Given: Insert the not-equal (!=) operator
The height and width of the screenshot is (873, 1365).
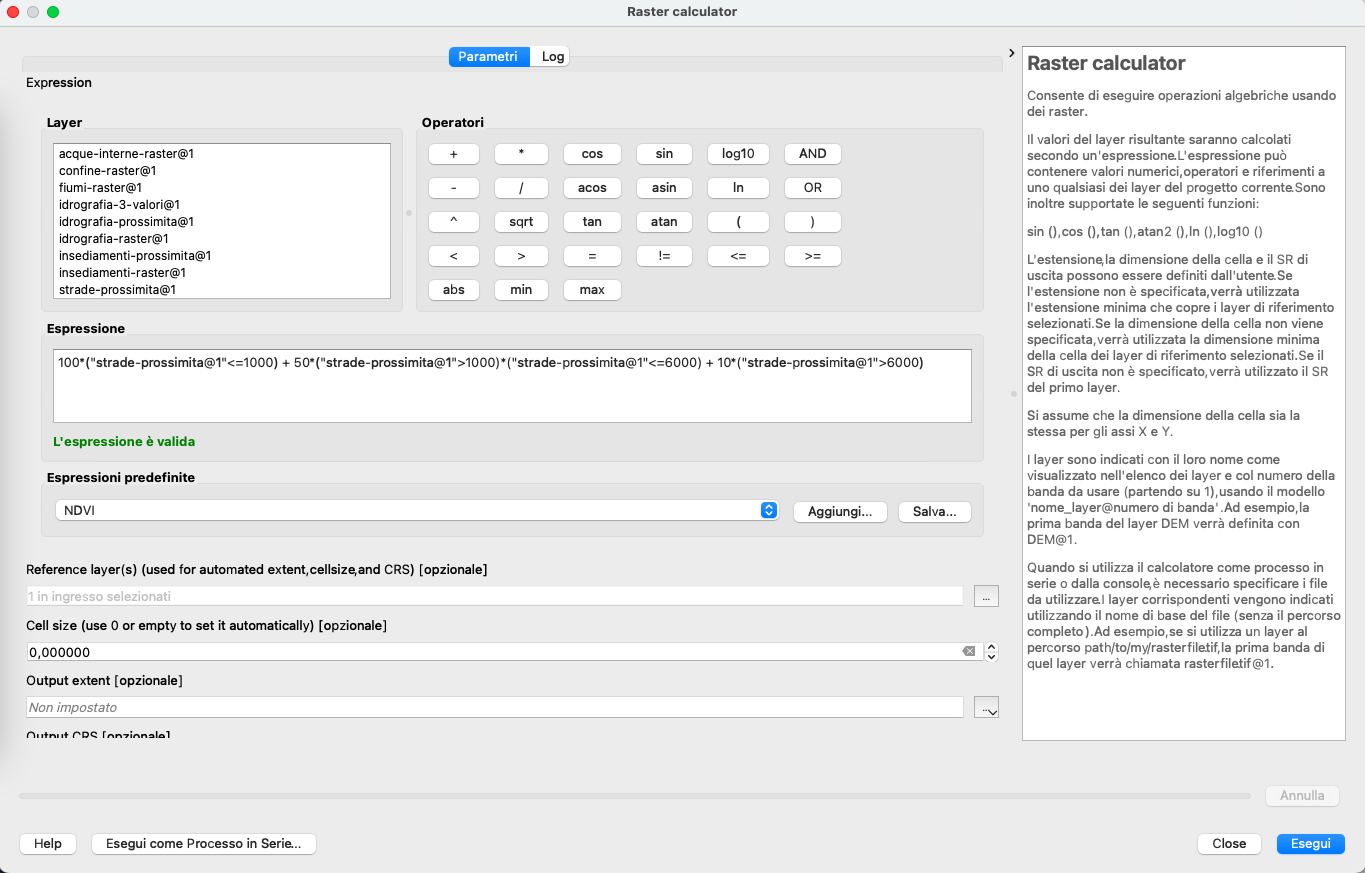Looking at the screenshot, I should [664, 256].
